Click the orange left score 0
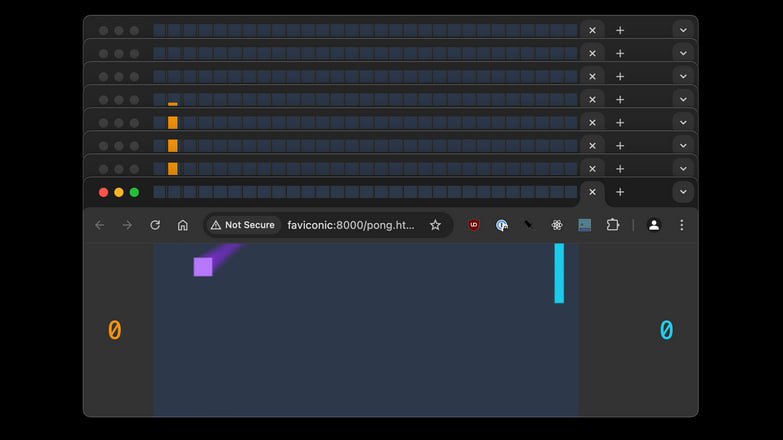Image resolution: width=783 pixels, height=440 pixels. pos(114,330)
